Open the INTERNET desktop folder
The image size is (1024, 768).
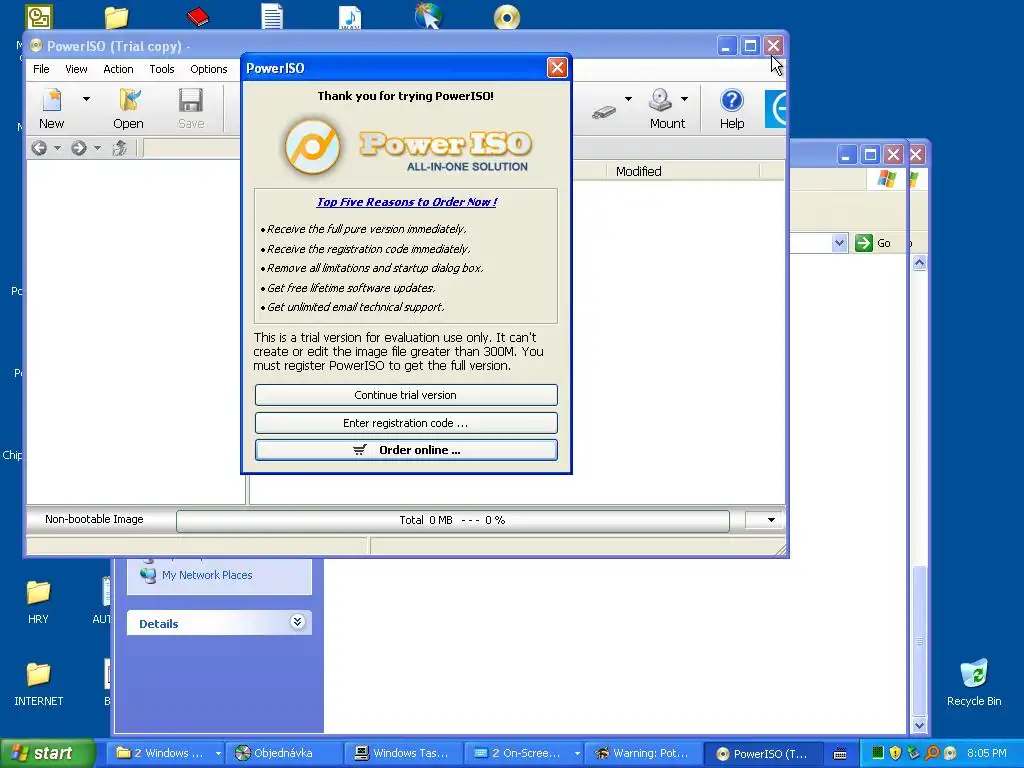click(x=39, y=684)
